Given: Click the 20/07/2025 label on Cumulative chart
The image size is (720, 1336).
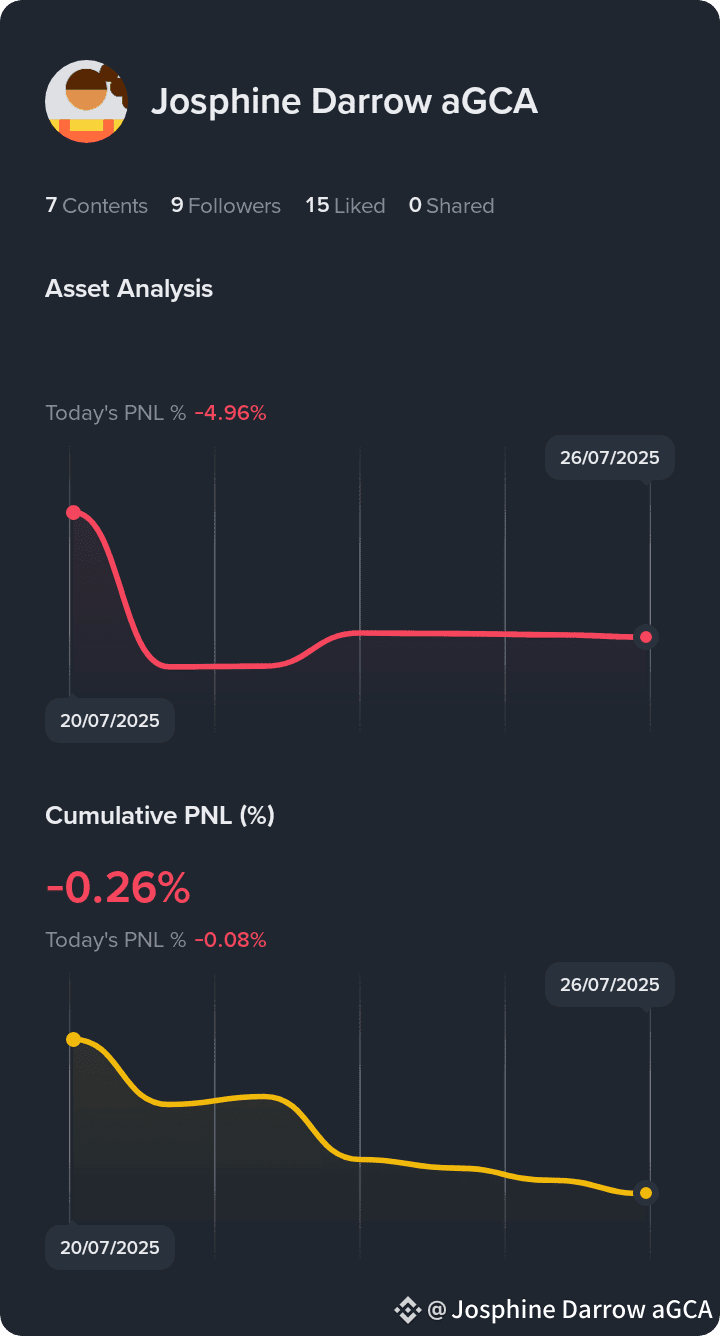Looking at the screenshot, I should click(110, 1248).
